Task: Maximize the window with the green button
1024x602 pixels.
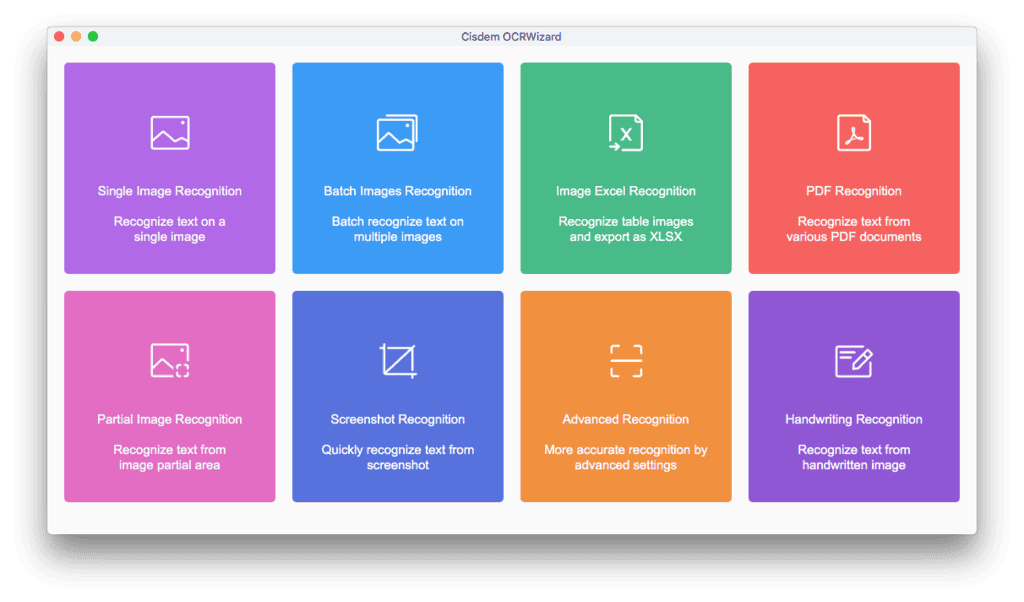Action: tap(93, 37)
